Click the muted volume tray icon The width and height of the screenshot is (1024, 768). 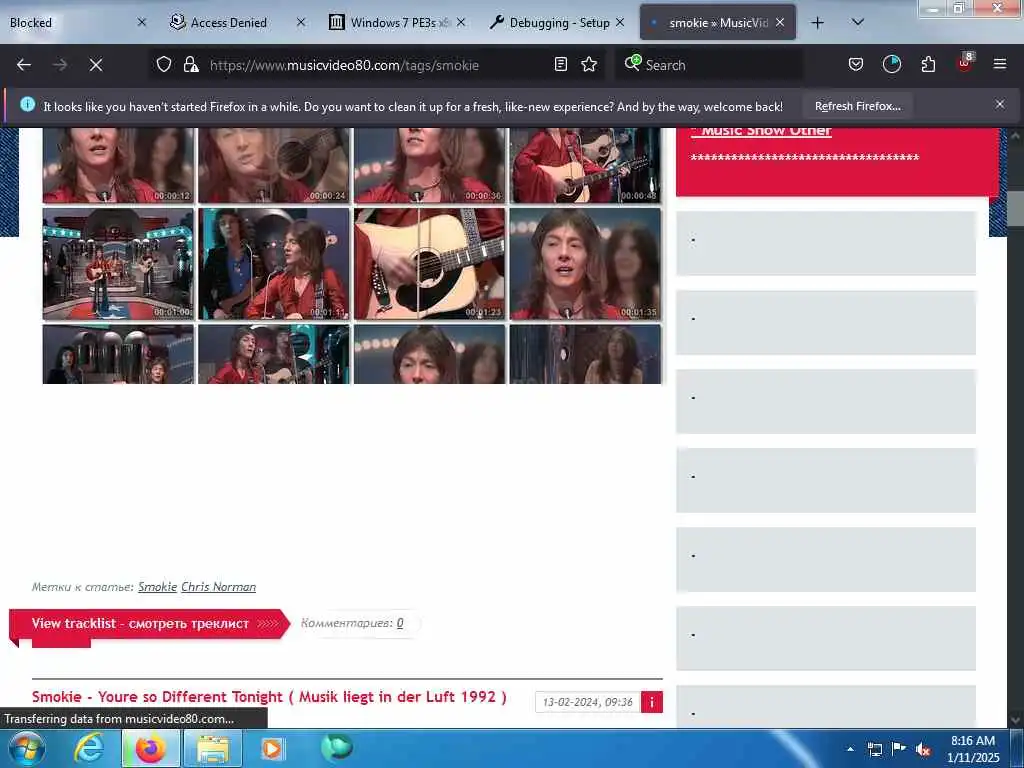pyautogui.click(x=923, y=749)
